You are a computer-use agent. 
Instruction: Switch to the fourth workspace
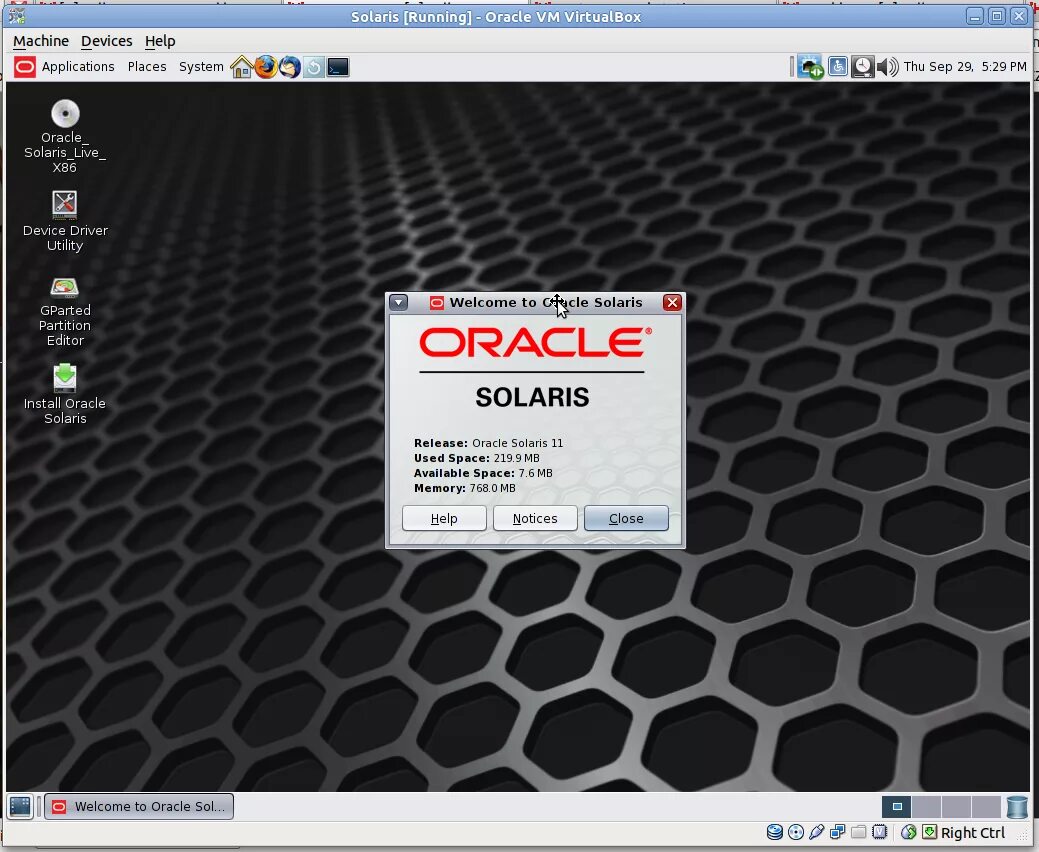tap(986, 806)
